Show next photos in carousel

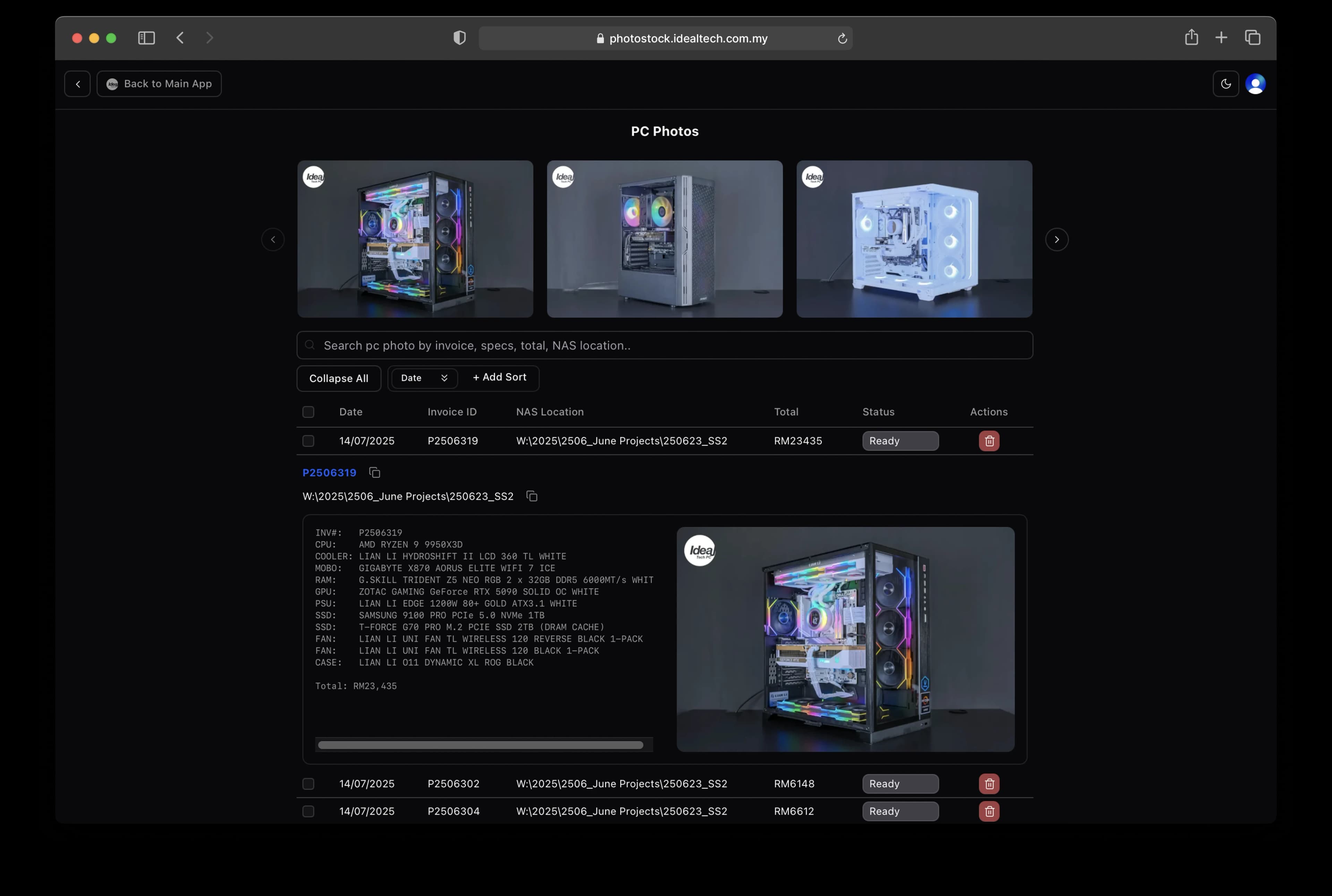pos(1057,239)
